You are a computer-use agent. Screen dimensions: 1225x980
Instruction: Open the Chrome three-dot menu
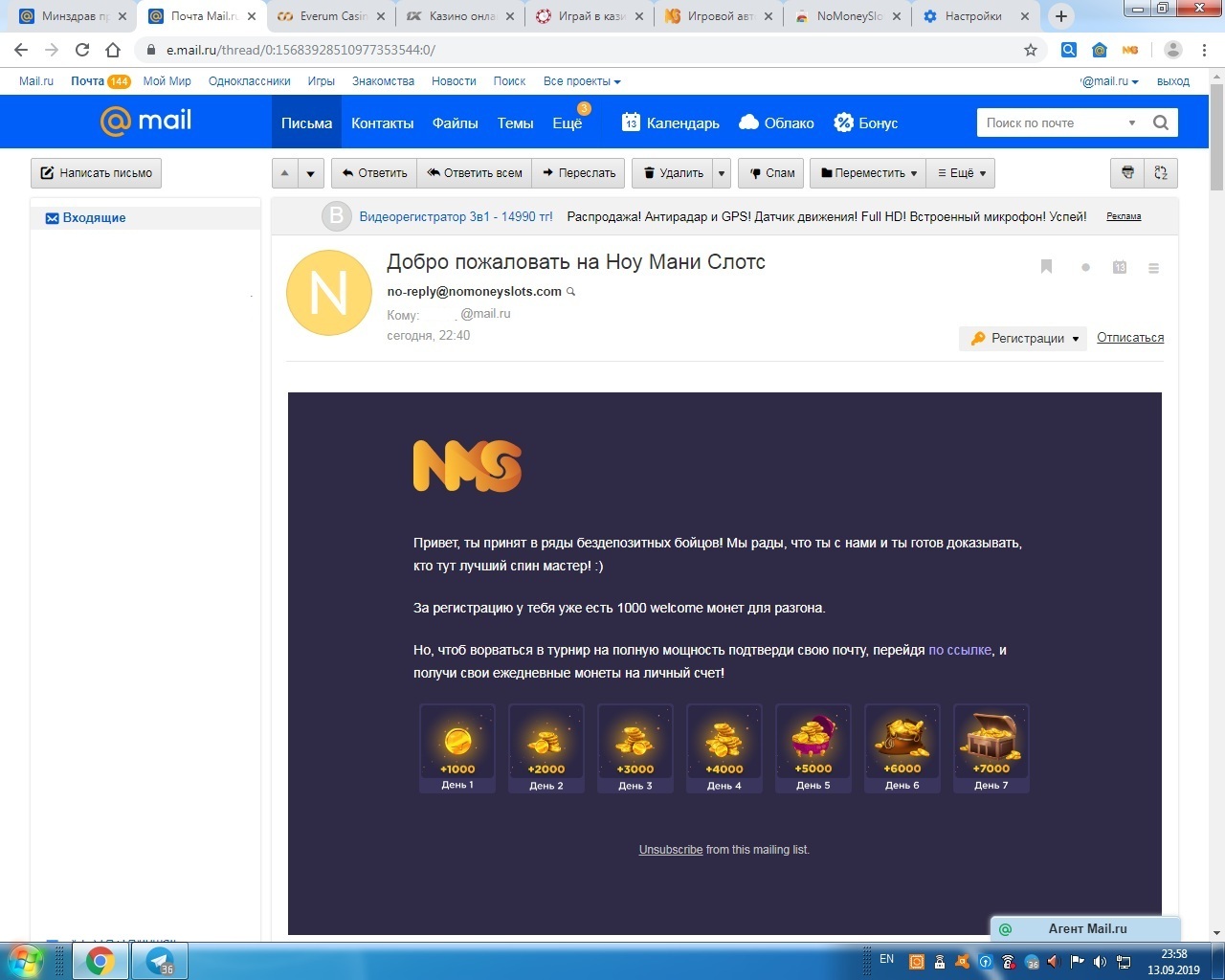[1204, 50]
